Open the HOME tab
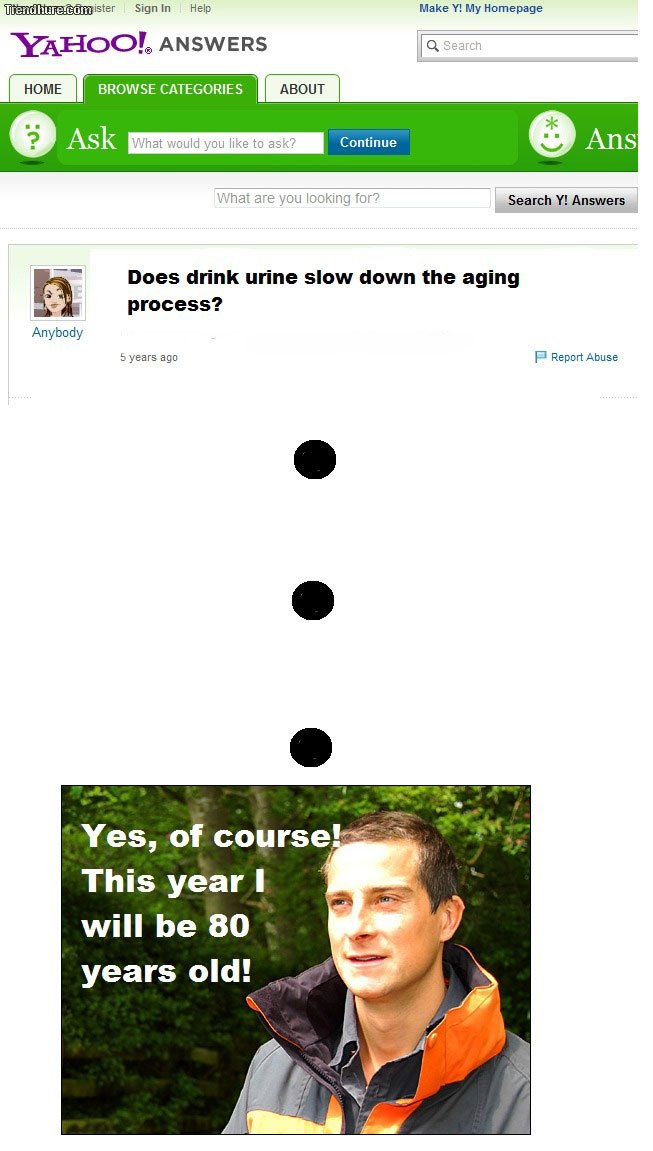Image resolution: width=653 pixels, height=1151 pixels. coord(43,89)
